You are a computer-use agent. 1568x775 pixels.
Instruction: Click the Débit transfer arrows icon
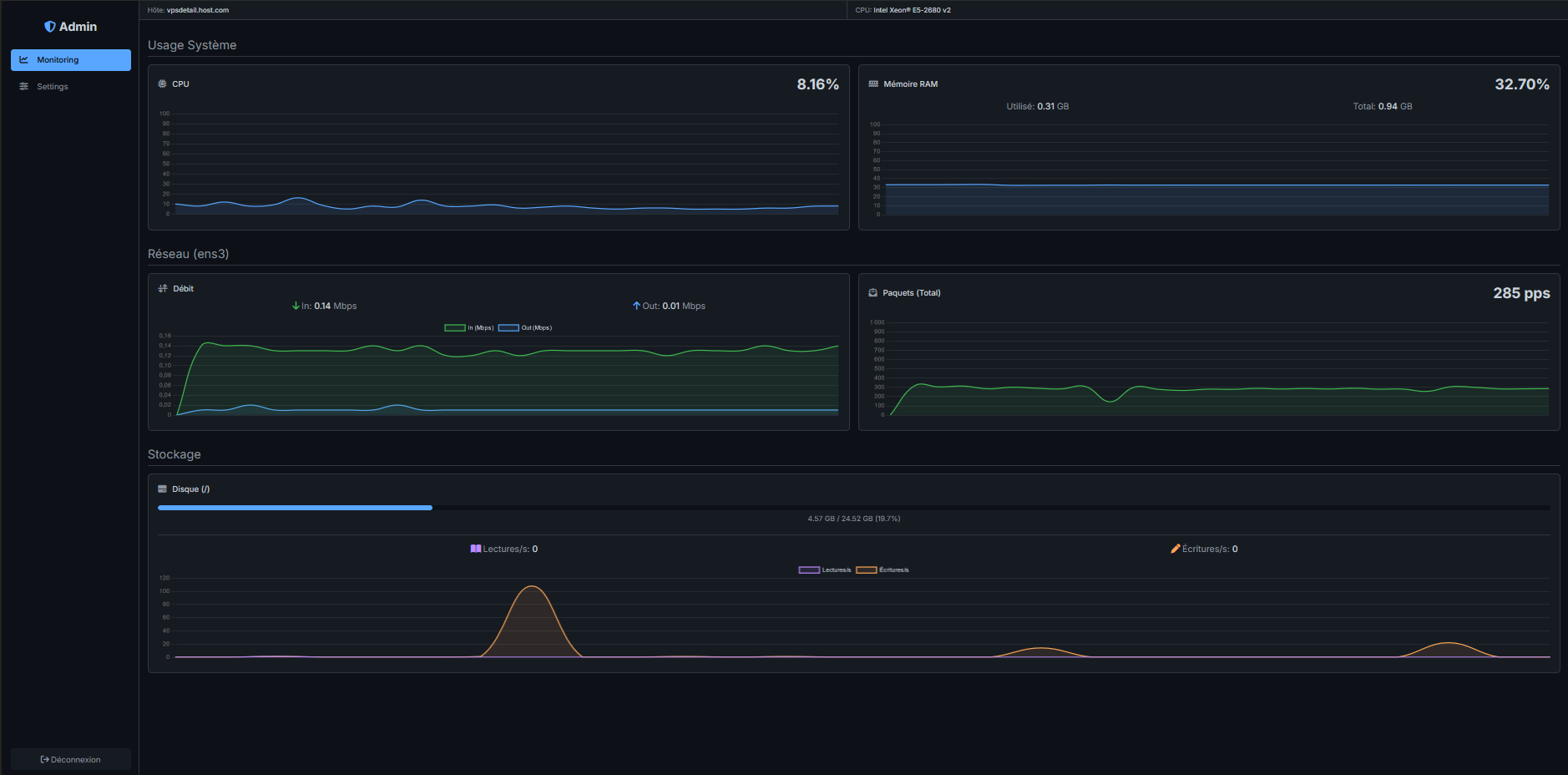click(163, 288)
